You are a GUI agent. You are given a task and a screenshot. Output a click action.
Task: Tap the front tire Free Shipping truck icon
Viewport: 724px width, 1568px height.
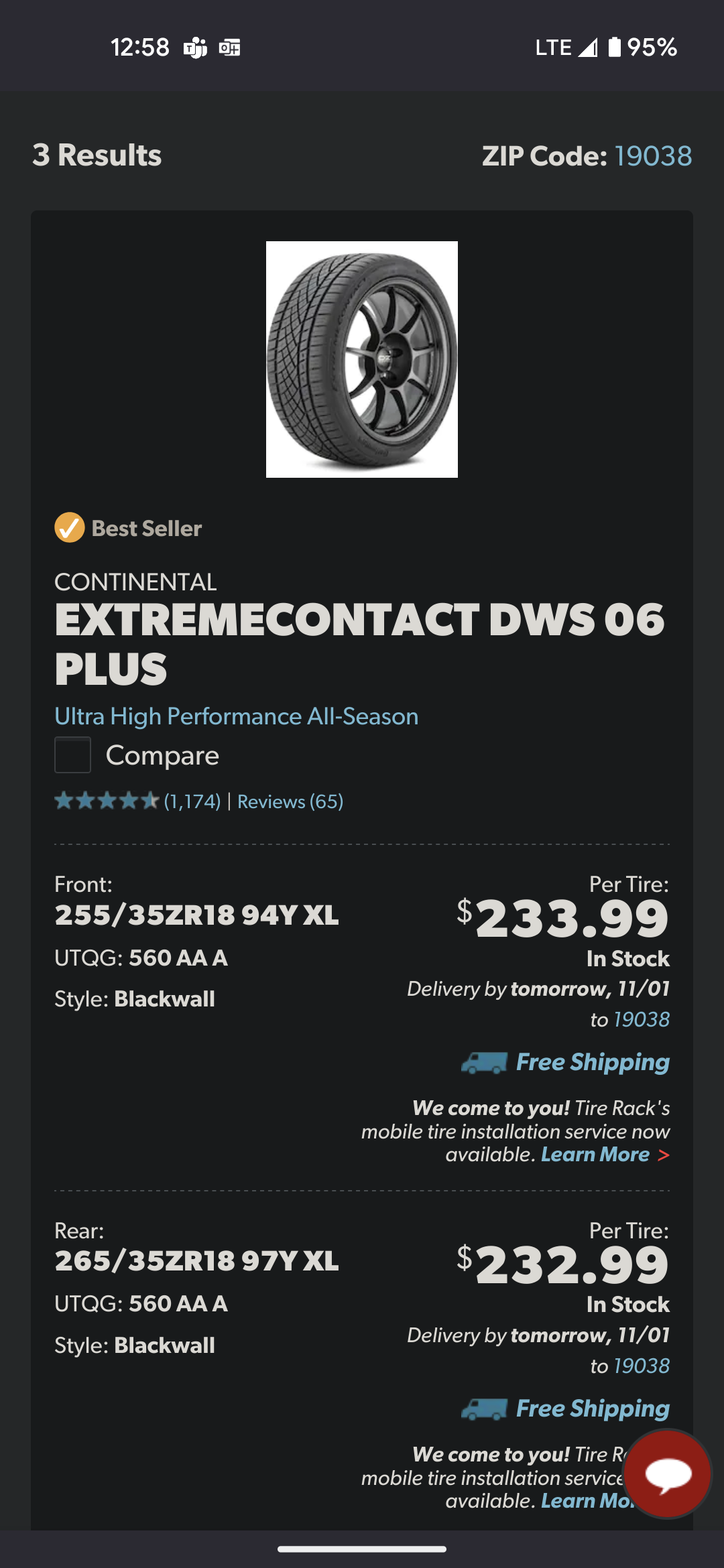pyautogui.click(x=484, y=1063)
